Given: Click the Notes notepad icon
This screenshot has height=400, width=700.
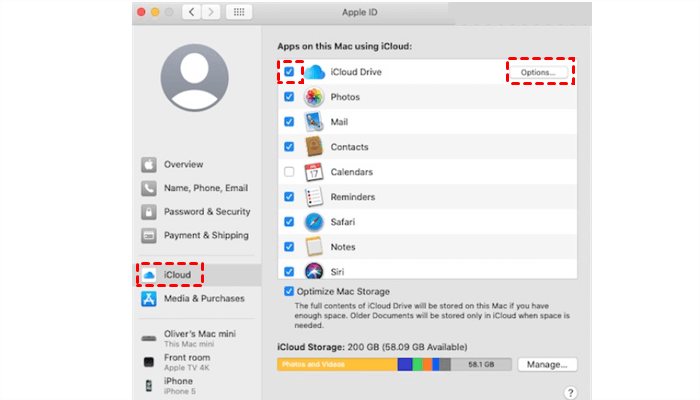Looking at the screenshot, I should tap(314, 247).
